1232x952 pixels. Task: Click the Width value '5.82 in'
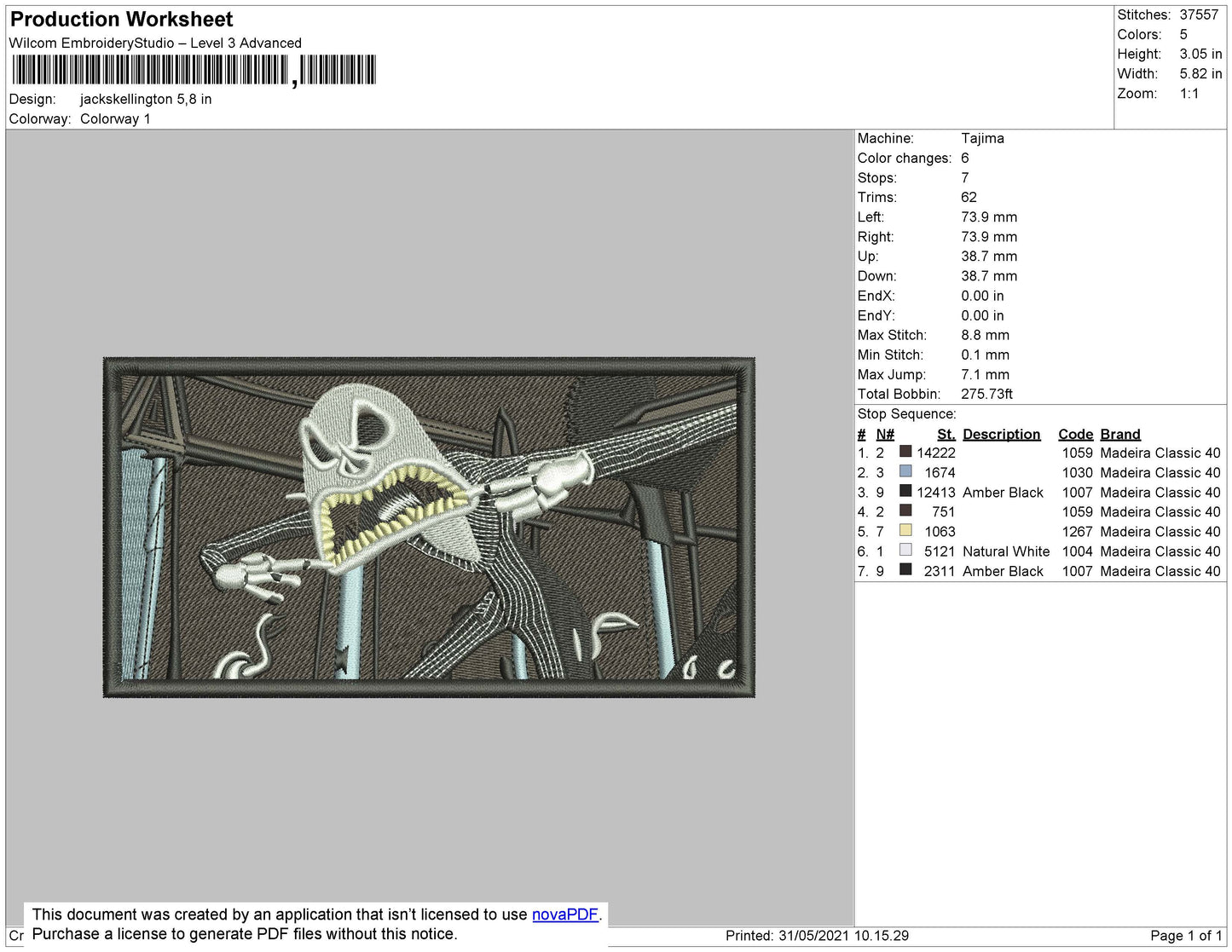[x=1200, y=74]
